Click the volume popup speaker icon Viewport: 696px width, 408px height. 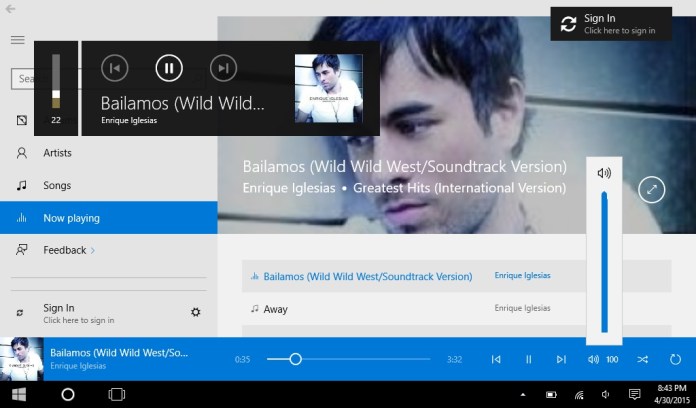[604, 173]
